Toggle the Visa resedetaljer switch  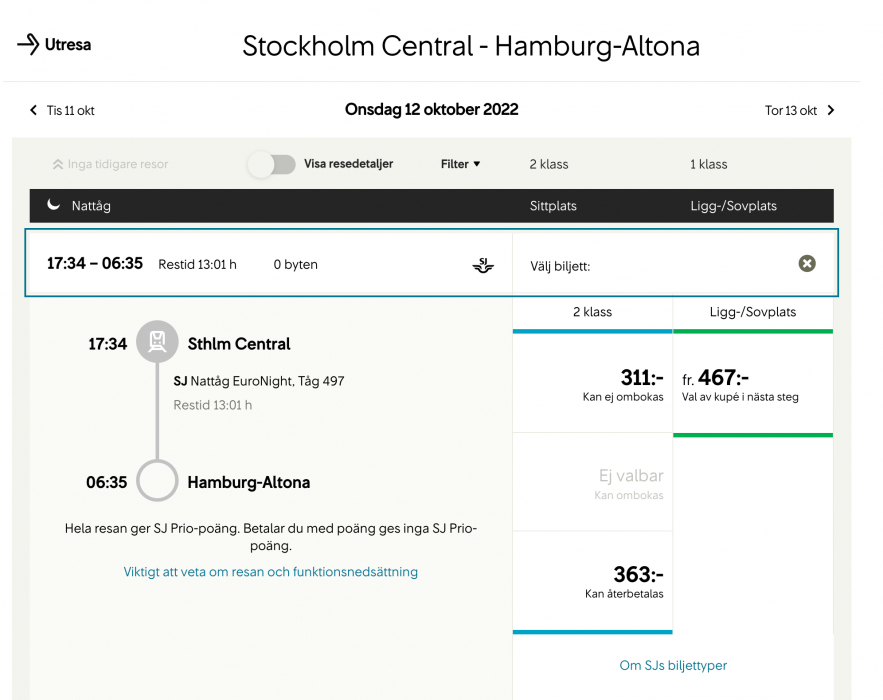(x=272, y=164)
